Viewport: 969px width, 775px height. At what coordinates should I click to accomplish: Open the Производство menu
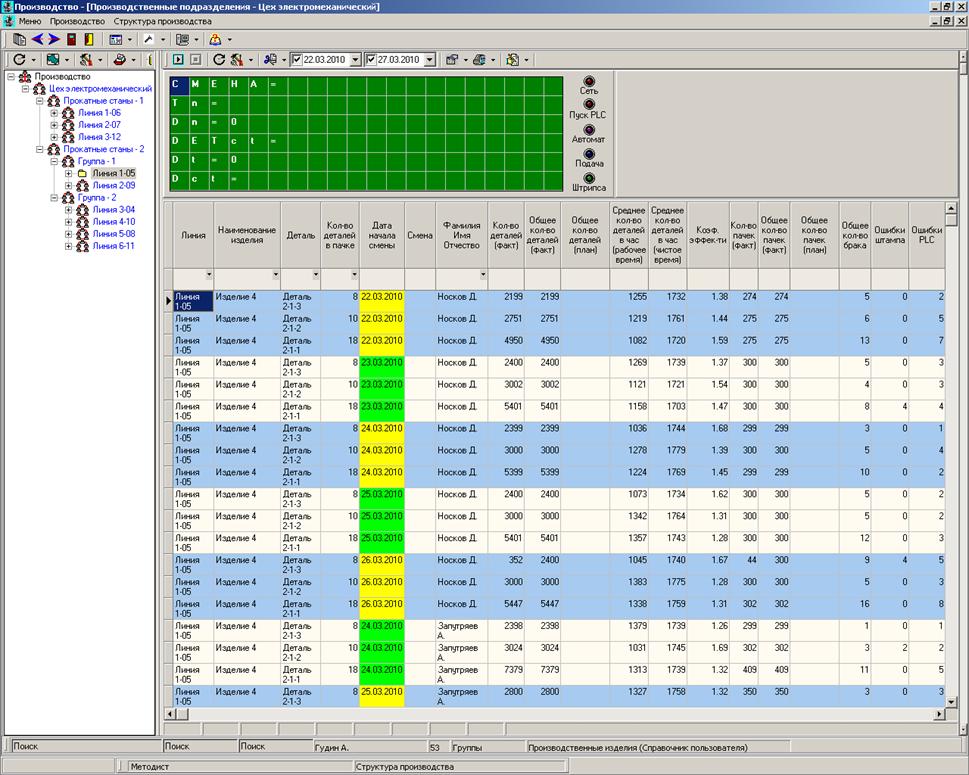coord(77,21)
